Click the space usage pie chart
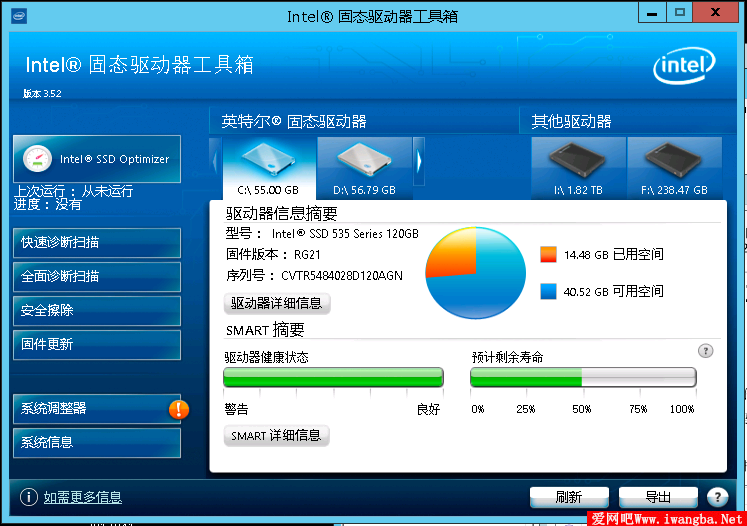Image resolution: width=747 pixels, height=526 pixels. [x=475, y=273]
